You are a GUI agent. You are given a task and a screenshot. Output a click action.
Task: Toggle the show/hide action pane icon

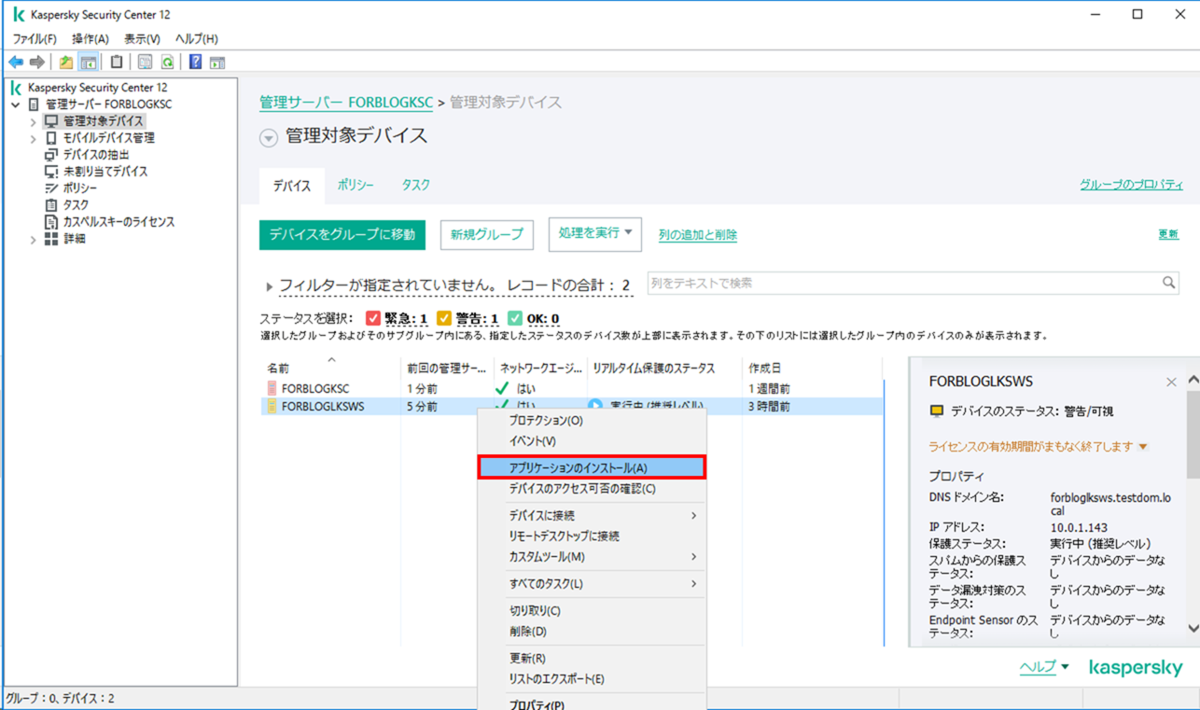pyautogui.click(x=217, y=61)
